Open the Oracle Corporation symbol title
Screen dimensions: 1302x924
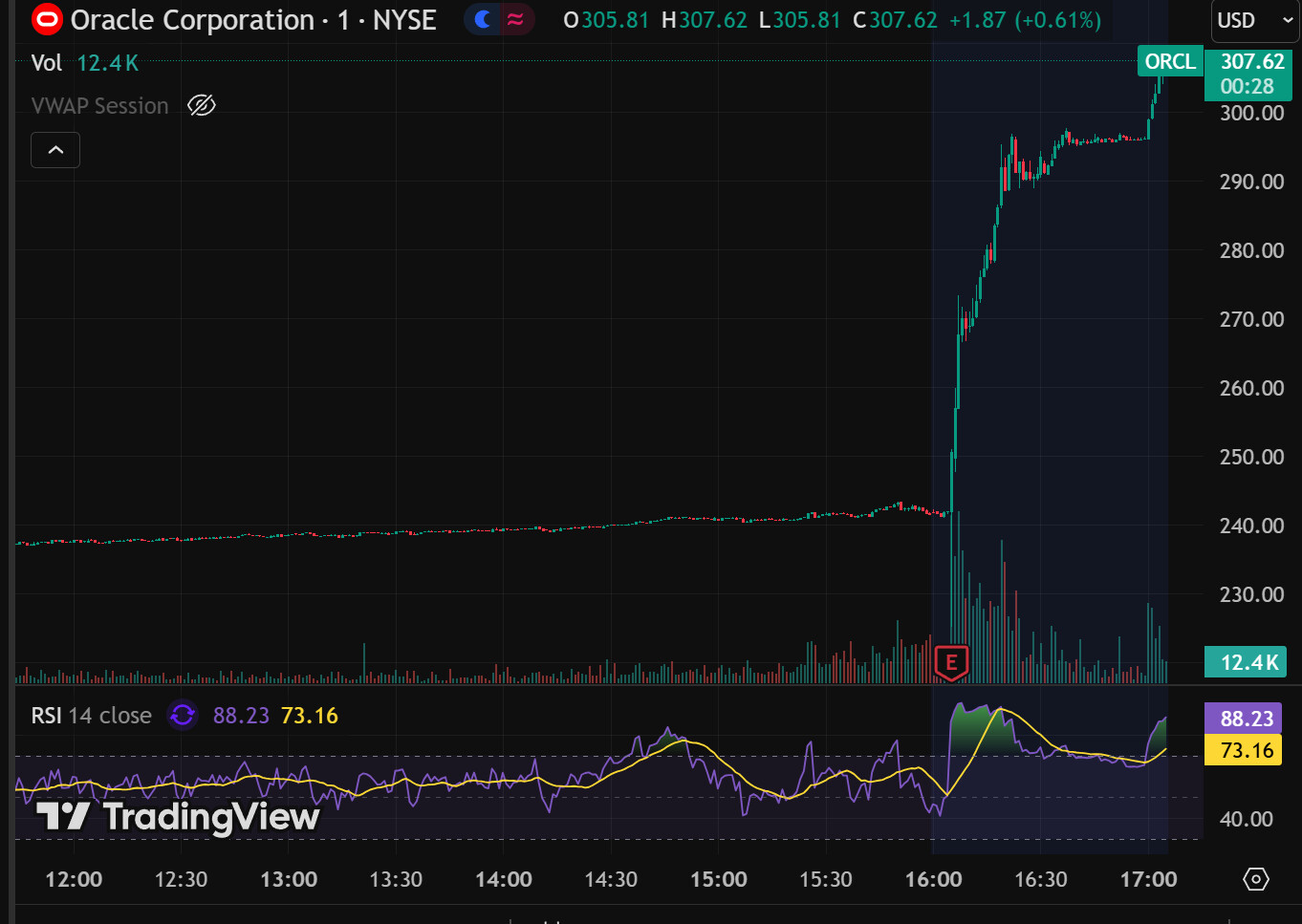point(253,20)
